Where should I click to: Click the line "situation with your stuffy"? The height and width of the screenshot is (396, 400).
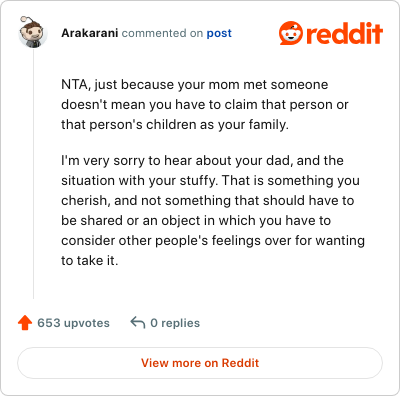pyautogui.click(x=210, y=181)
